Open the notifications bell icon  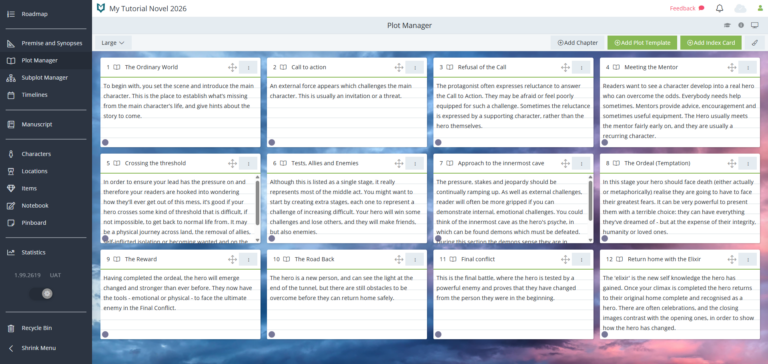(720, 8)
